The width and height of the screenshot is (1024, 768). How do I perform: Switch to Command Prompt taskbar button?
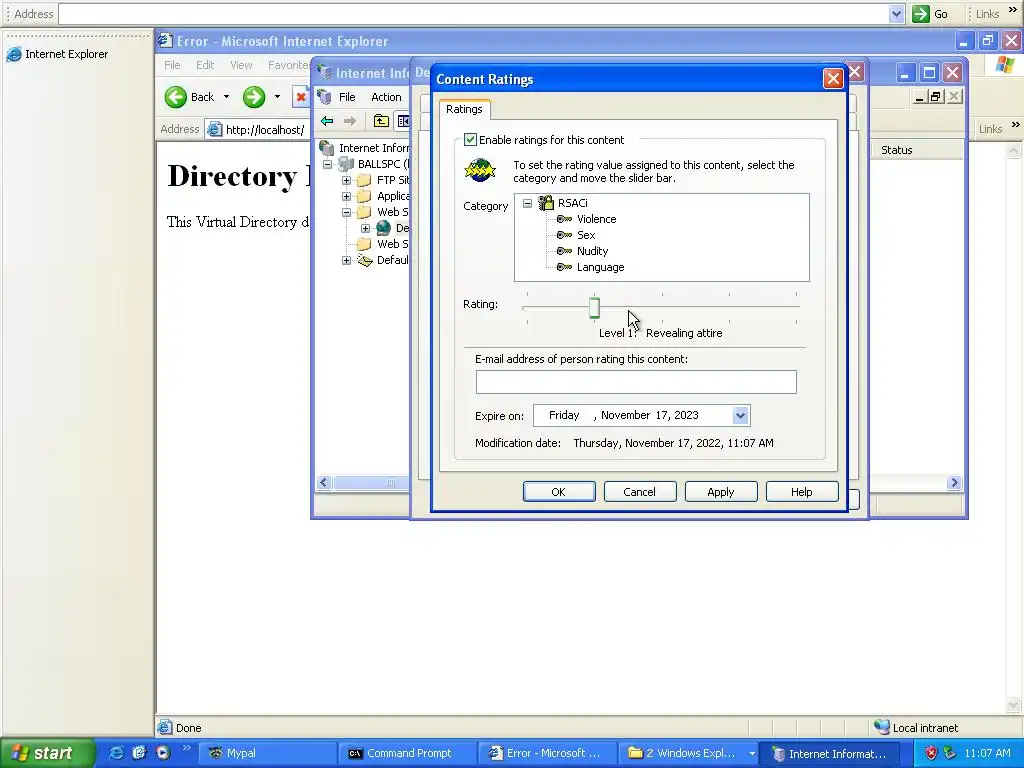pos(408,753)
